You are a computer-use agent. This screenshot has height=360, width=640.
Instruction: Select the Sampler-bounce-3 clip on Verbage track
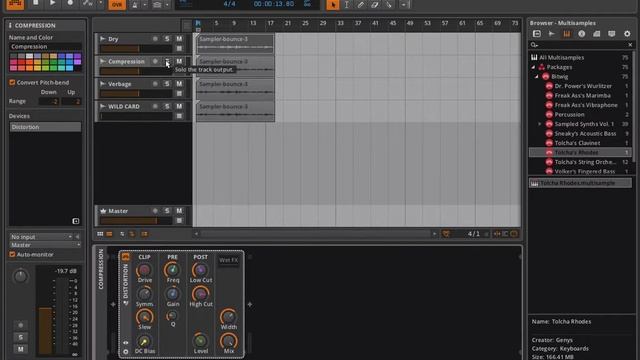235,89
